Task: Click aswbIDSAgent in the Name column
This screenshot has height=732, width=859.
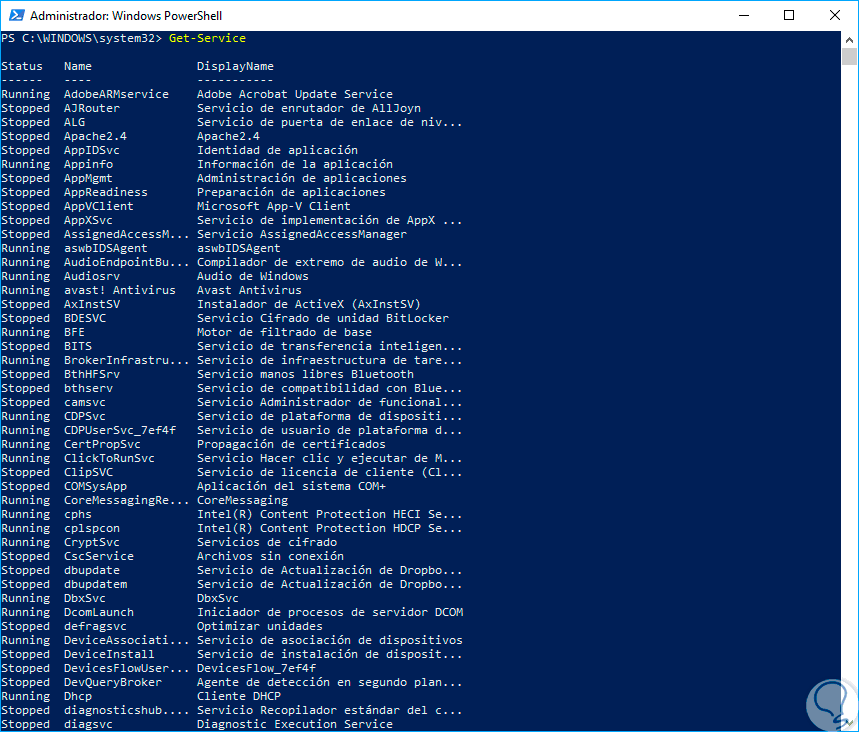Action: click(x=106, y=248)
